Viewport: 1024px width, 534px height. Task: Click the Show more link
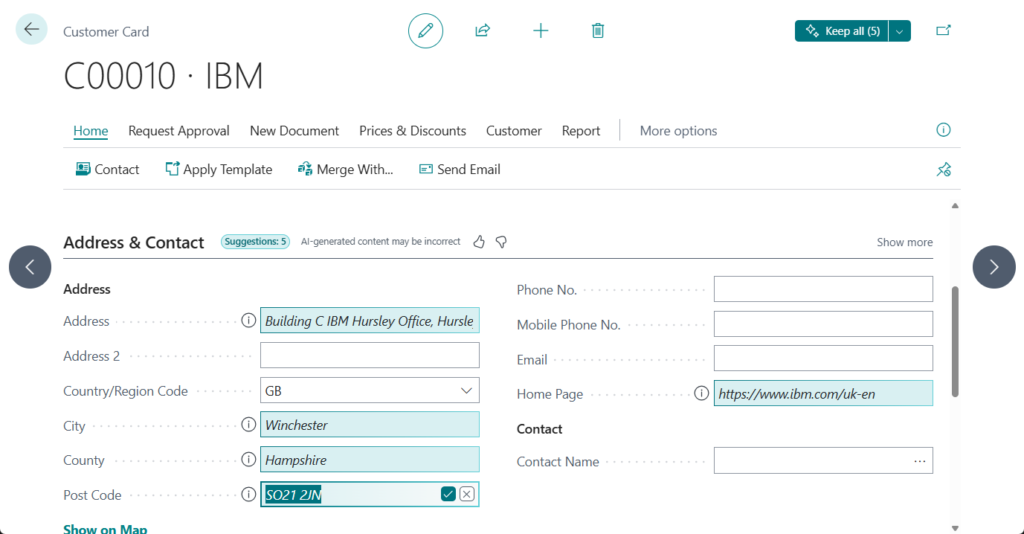click(x=904, y=242)
